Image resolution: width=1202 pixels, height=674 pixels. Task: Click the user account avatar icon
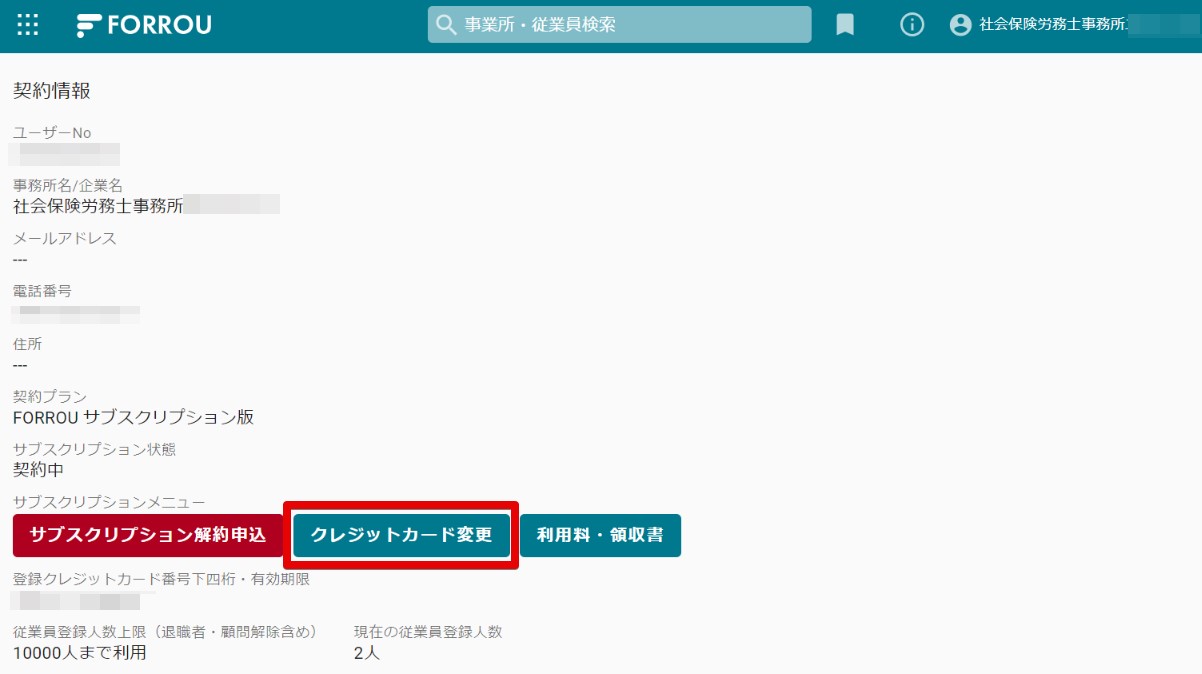(x=961, y=25)
